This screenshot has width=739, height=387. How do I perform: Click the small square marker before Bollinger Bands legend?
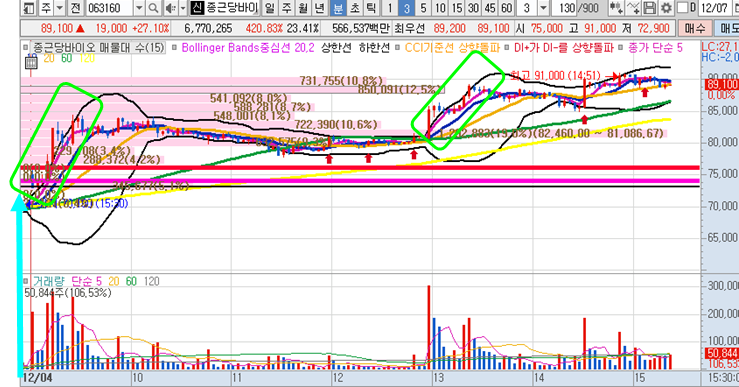pos(175,48)
